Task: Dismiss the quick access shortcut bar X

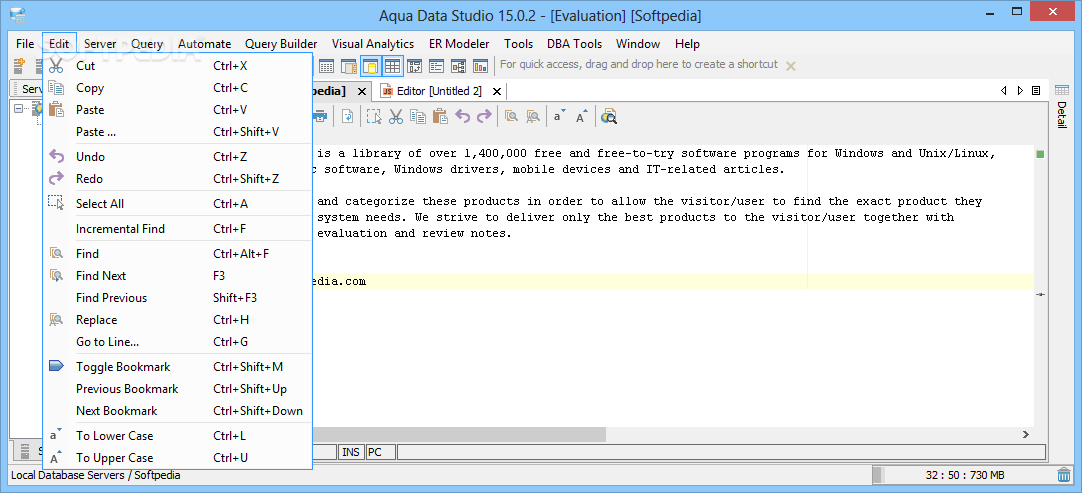Action: point(791,66)
